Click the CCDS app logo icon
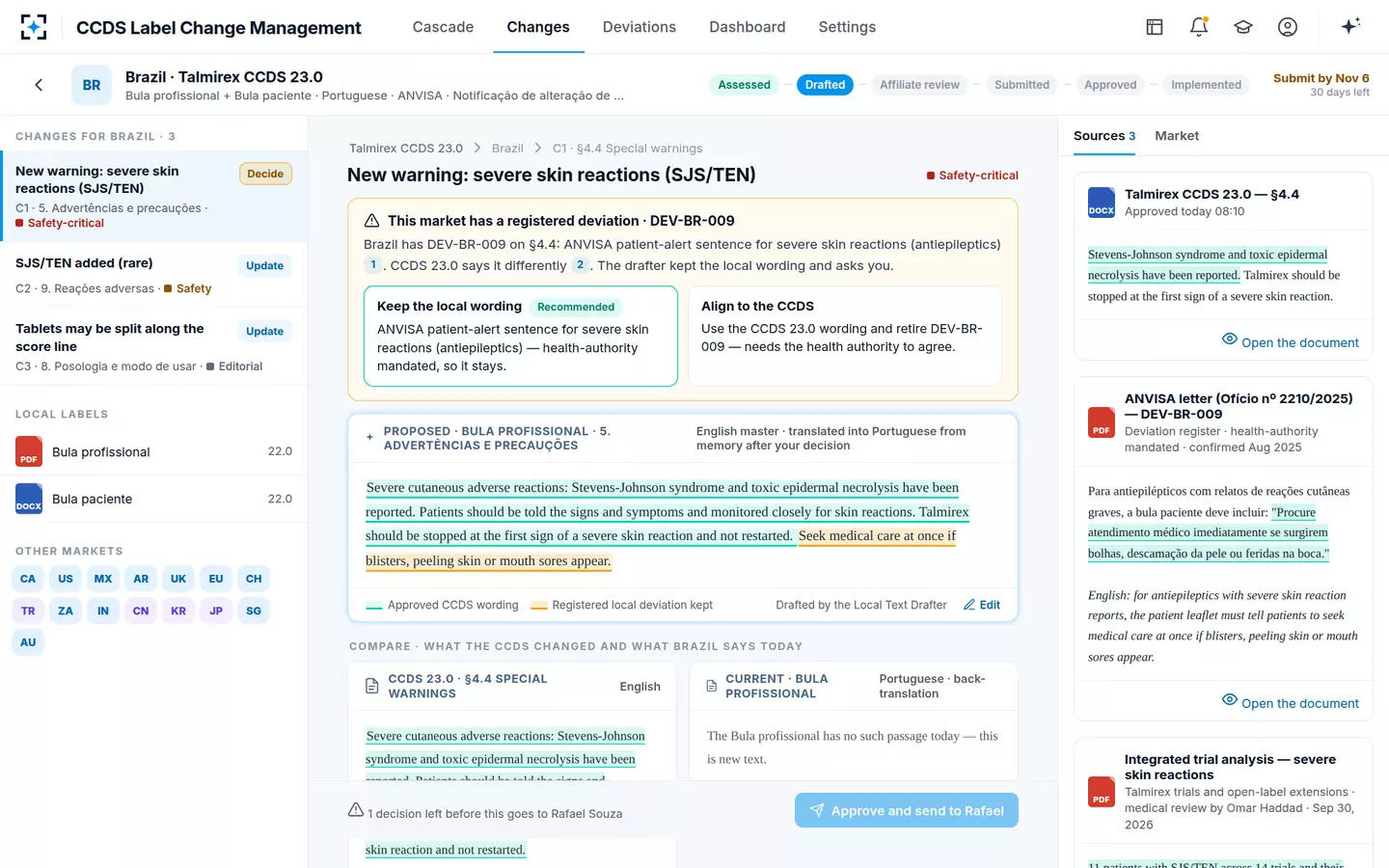The width and height of the screenshot is (1389, 868). 34,27
